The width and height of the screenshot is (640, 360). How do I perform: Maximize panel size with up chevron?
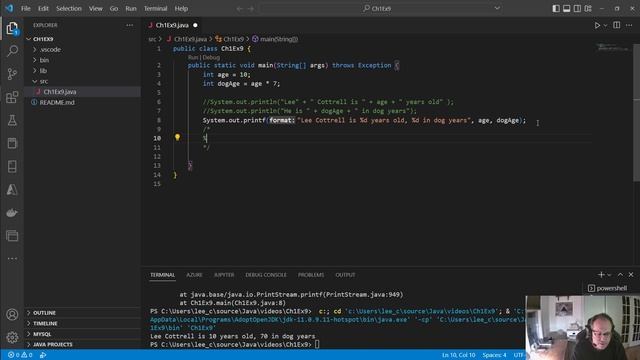(620, 275)
